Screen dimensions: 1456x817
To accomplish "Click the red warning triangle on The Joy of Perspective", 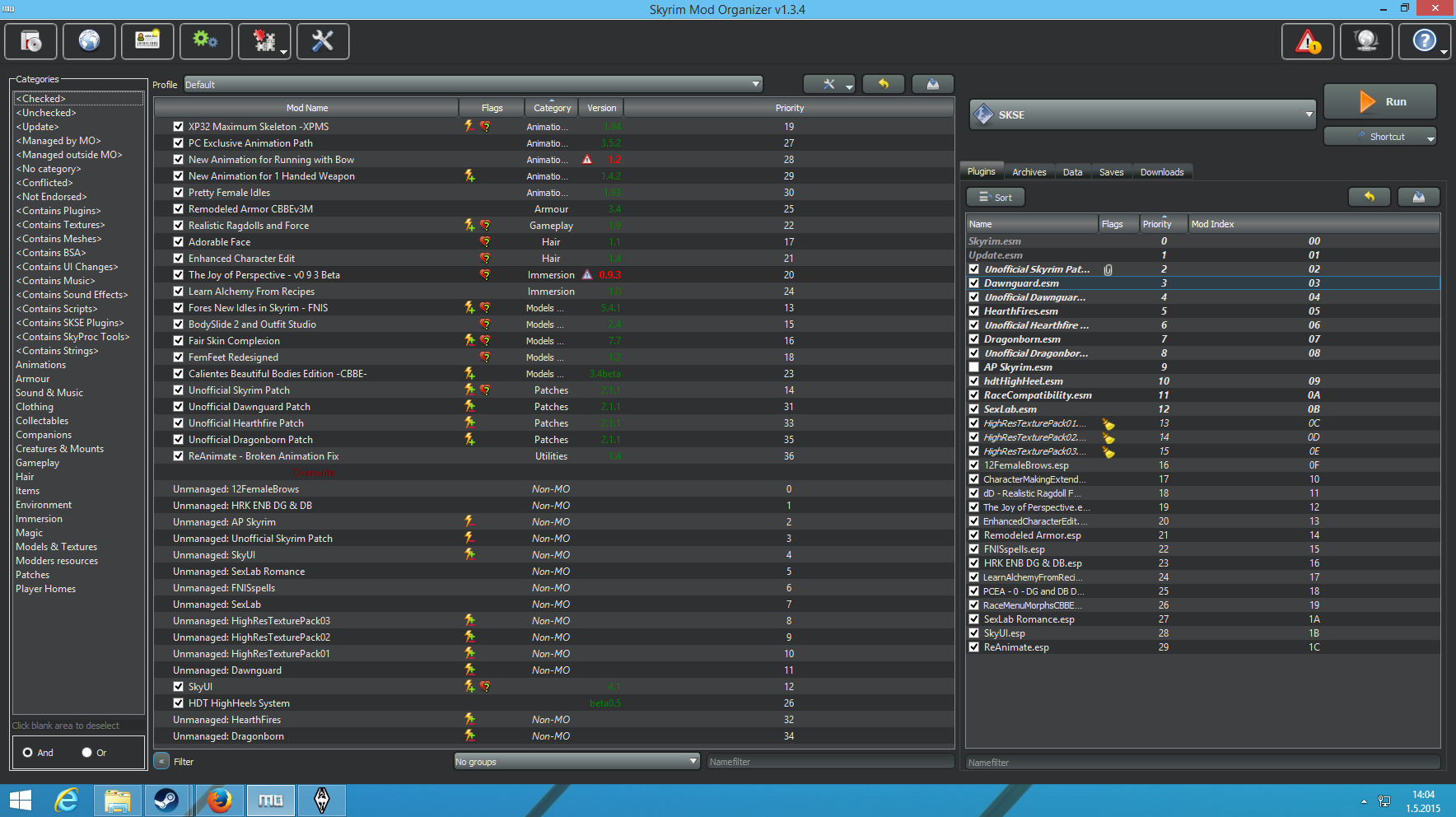I will pyautogui.click(x=587, y=275).
